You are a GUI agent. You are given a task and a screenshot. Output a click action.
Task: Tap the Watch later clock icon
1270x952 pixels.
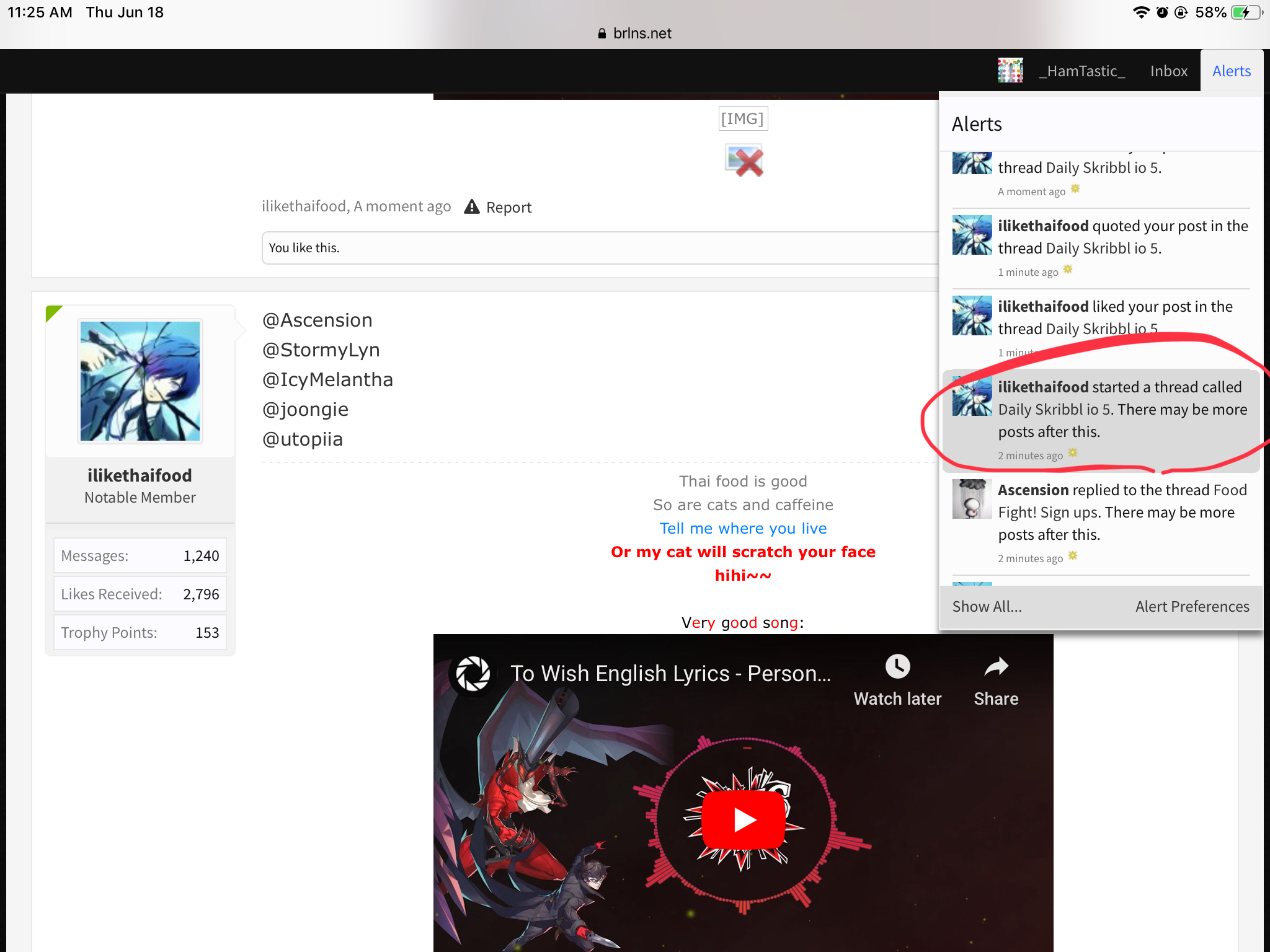[897, 667]
